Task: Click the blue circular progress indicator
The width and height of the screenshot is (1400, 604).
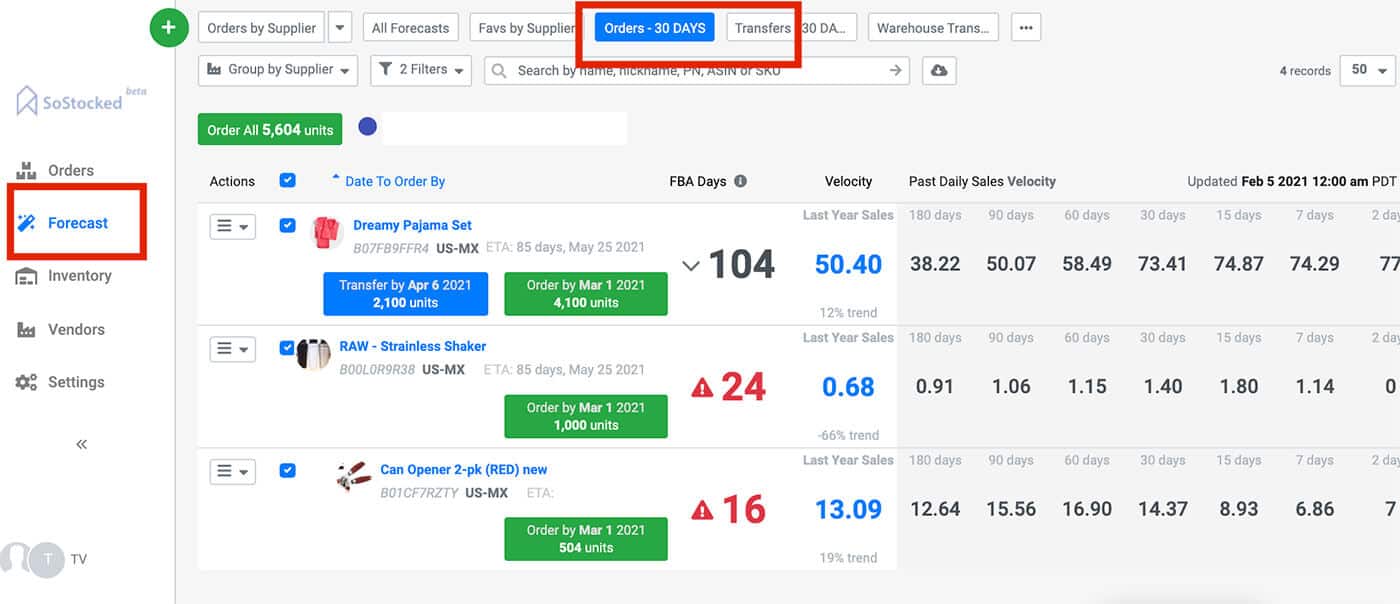Action: [367, 127]
